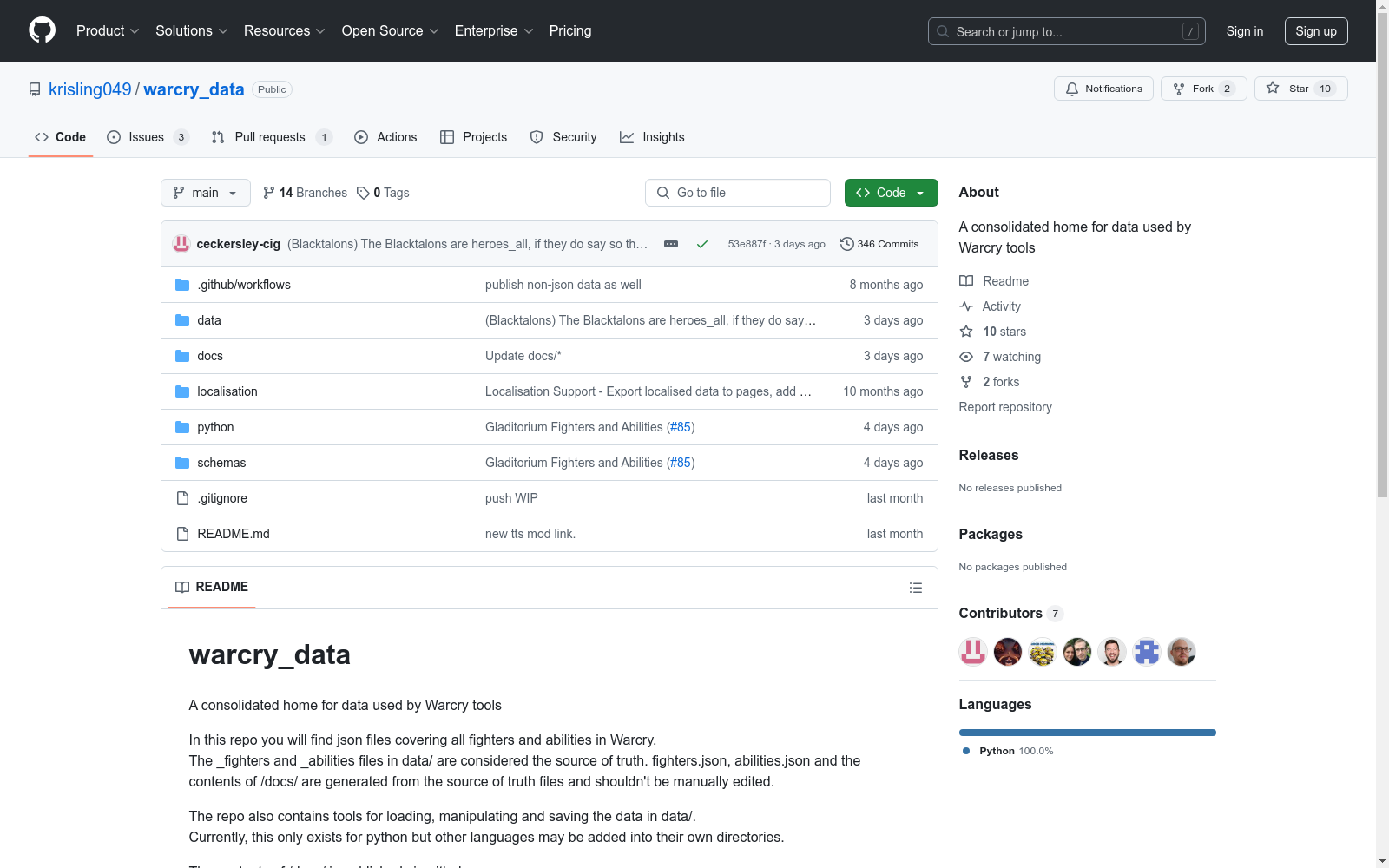Open the Packages heading link
The image size is (1389, 868).
pos(991,534)
